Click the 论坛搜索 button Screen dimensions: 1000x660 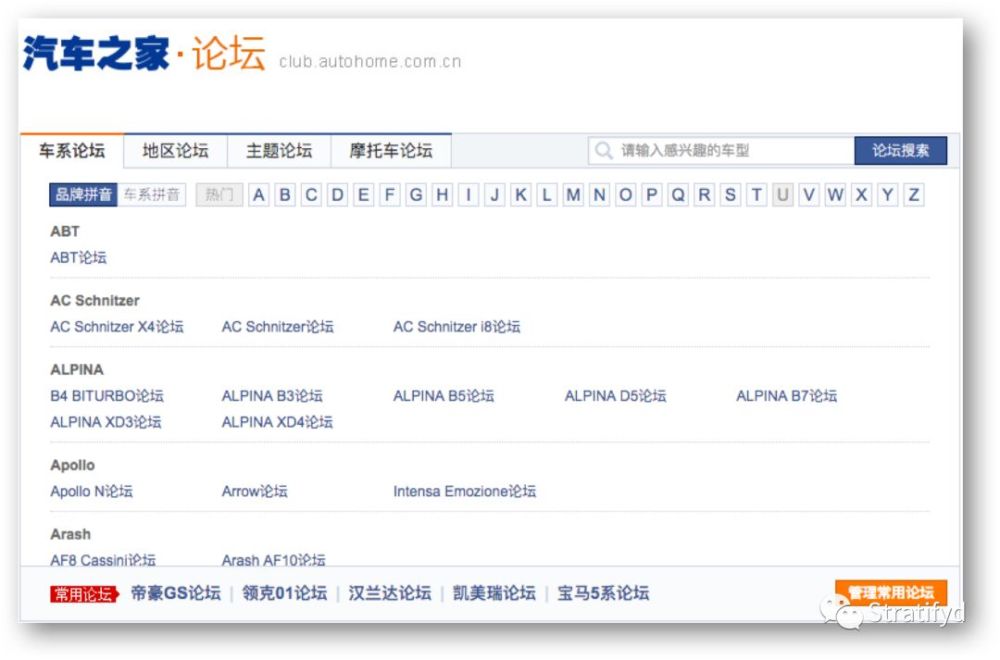tap(901, 150)
